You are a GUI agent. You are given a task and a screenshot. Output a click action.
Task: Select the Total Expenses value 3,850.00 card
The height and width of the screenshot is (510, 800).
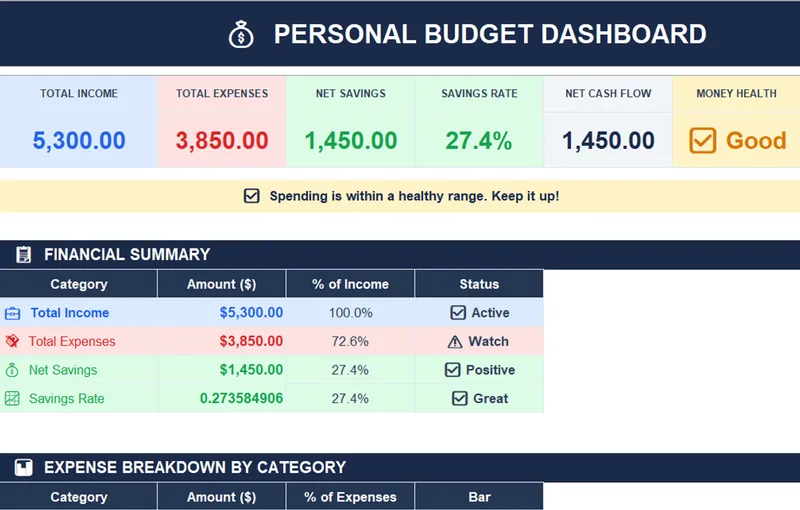pos(222,141)
